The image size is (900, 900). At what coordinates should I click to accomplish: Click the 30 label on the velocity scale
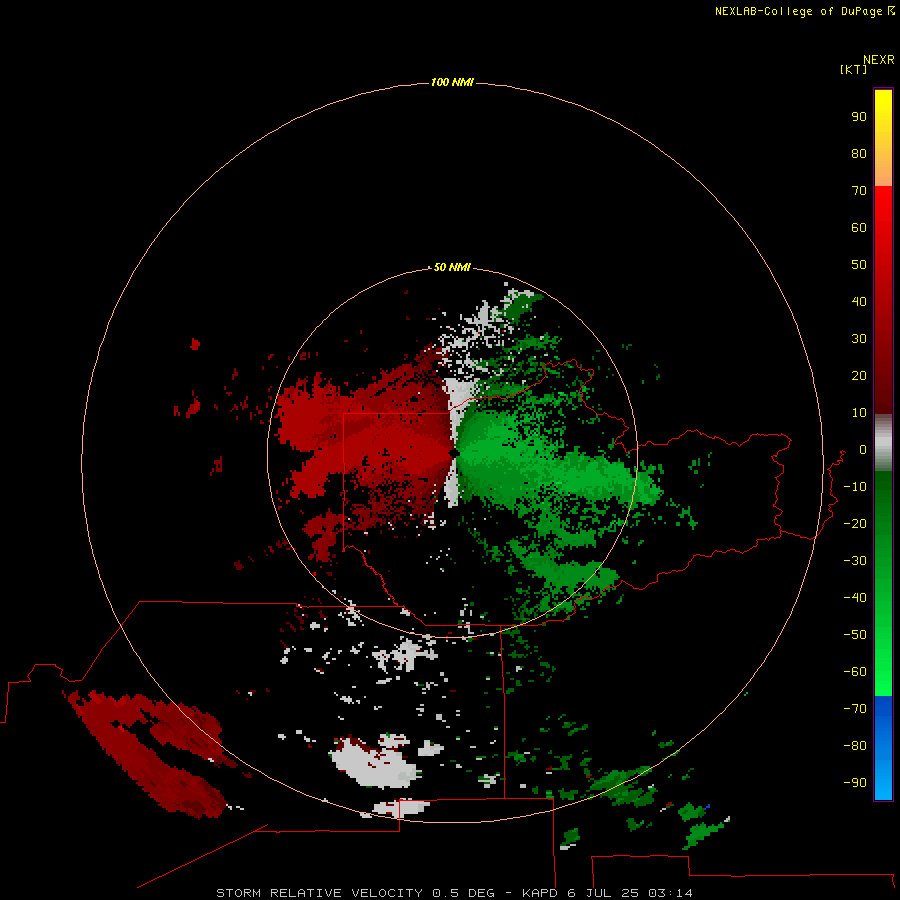point(859,339)
